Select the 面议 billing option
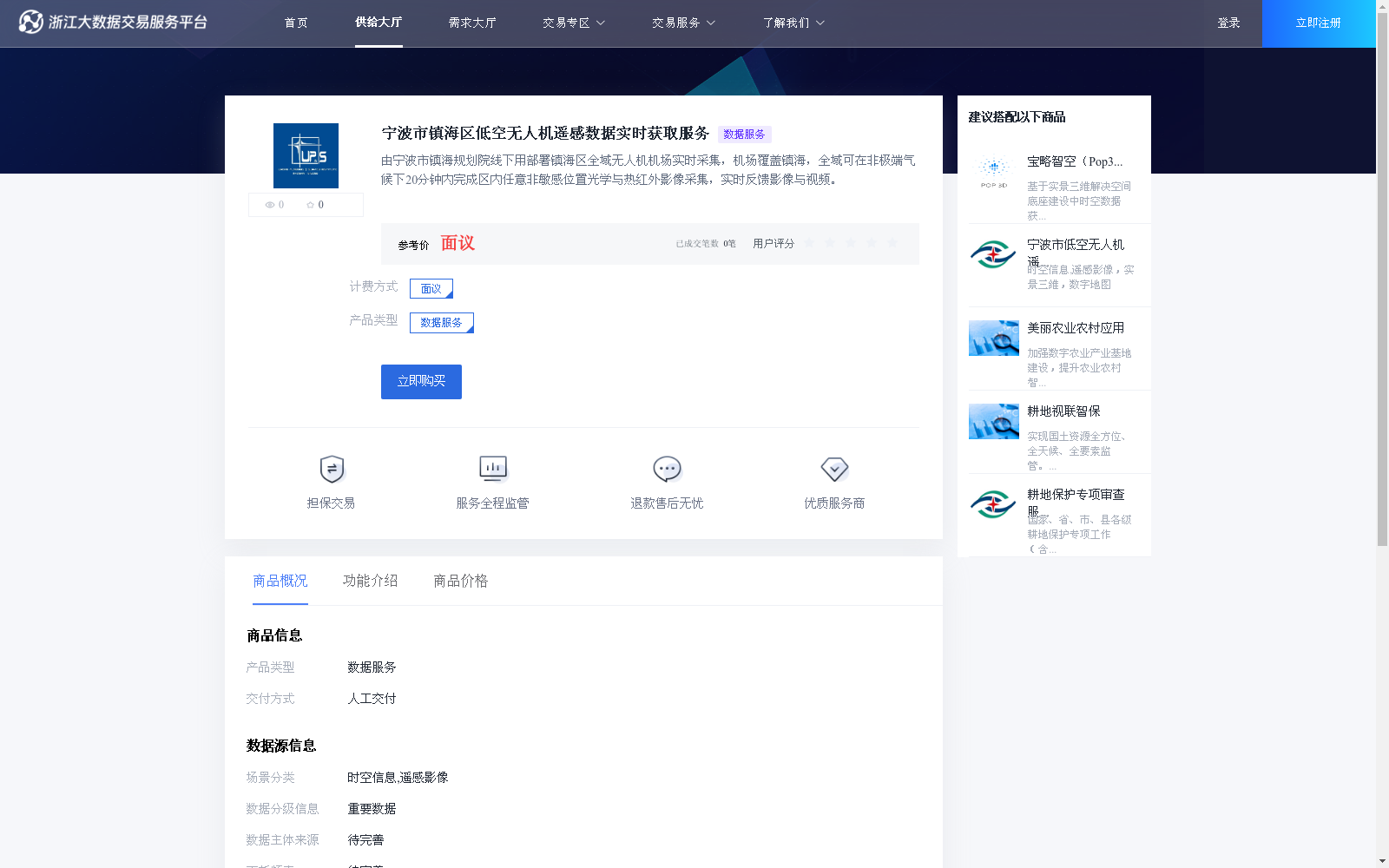The image size is (1389, 868). pyautogui.click(x=431, y=288)
